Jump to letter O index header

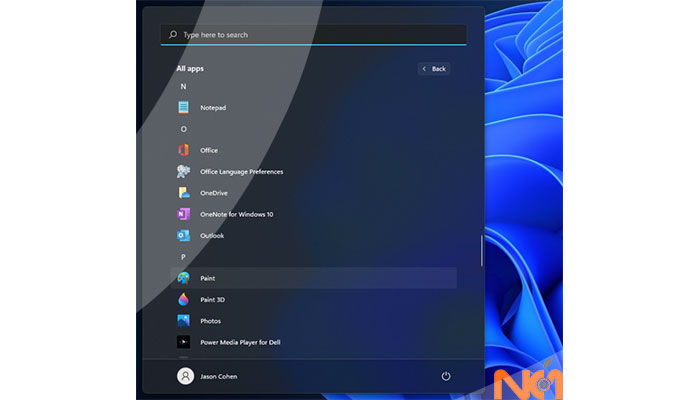tap(183, 129)
